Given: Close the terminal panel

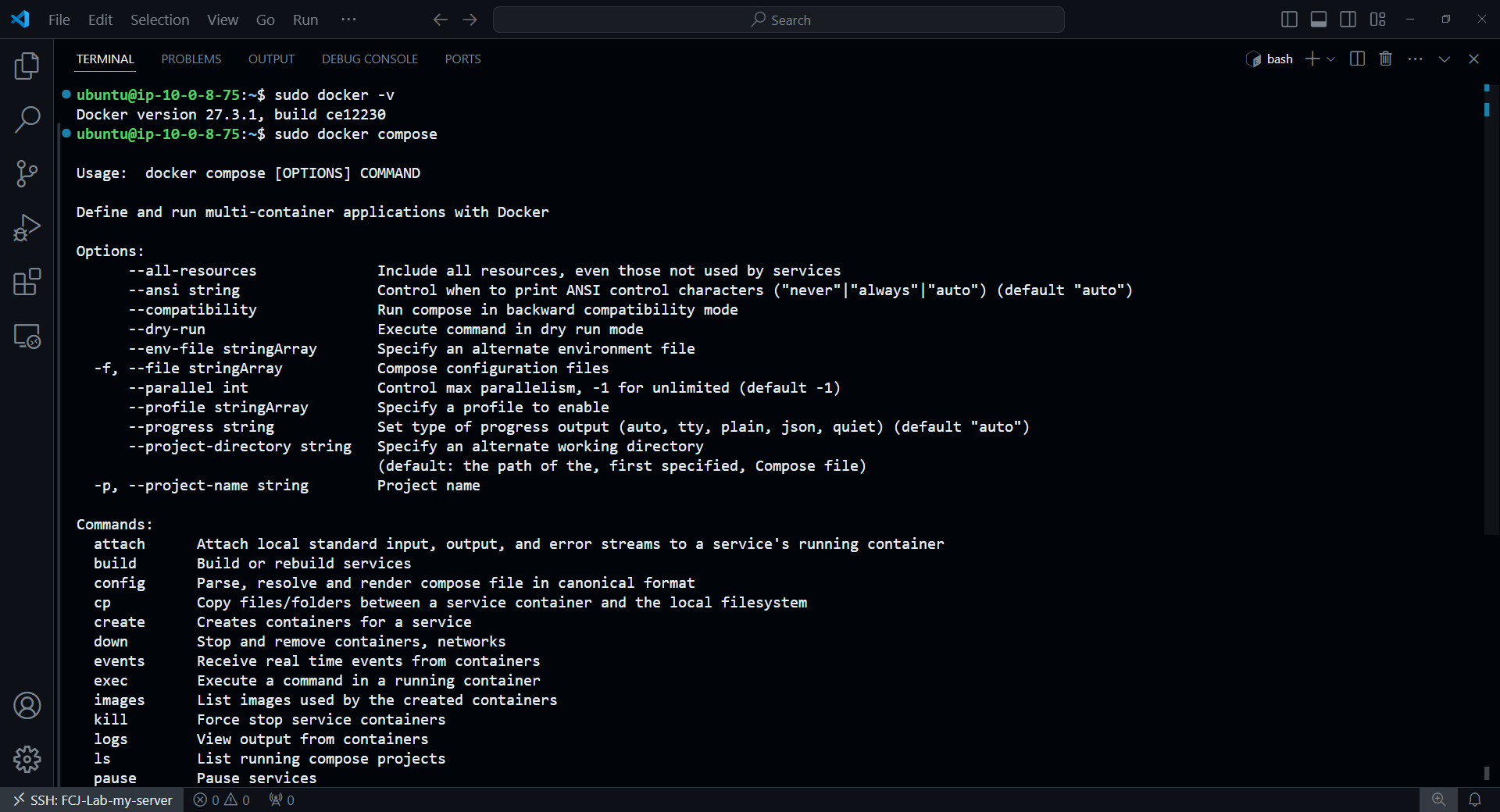Looking at the screenshot, I should 1473,59.
